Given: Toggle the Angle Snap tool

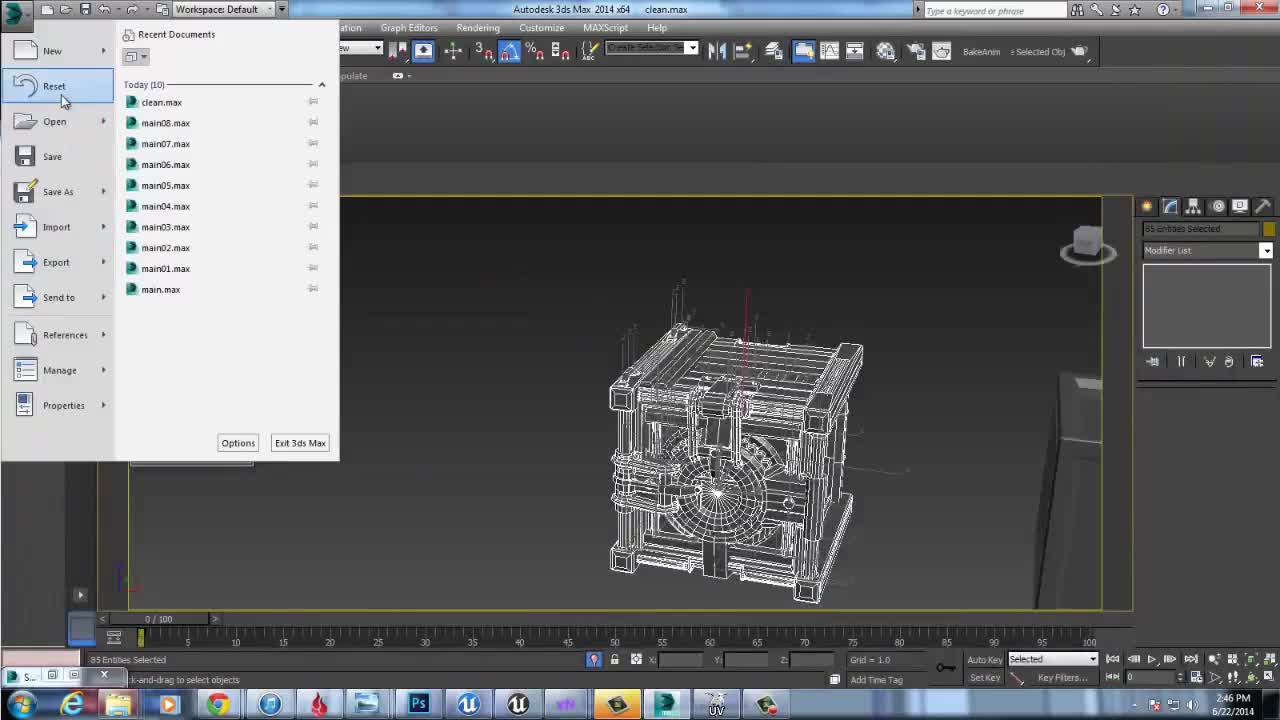Looking at the screenshot, I should (x=509, y=51).
